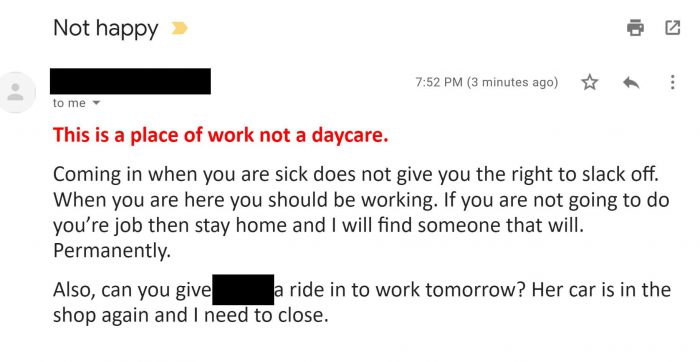Click the sender avatar picture
This screenshot has height=362, width=700.
pyautogui.click(x=16, y=92)
